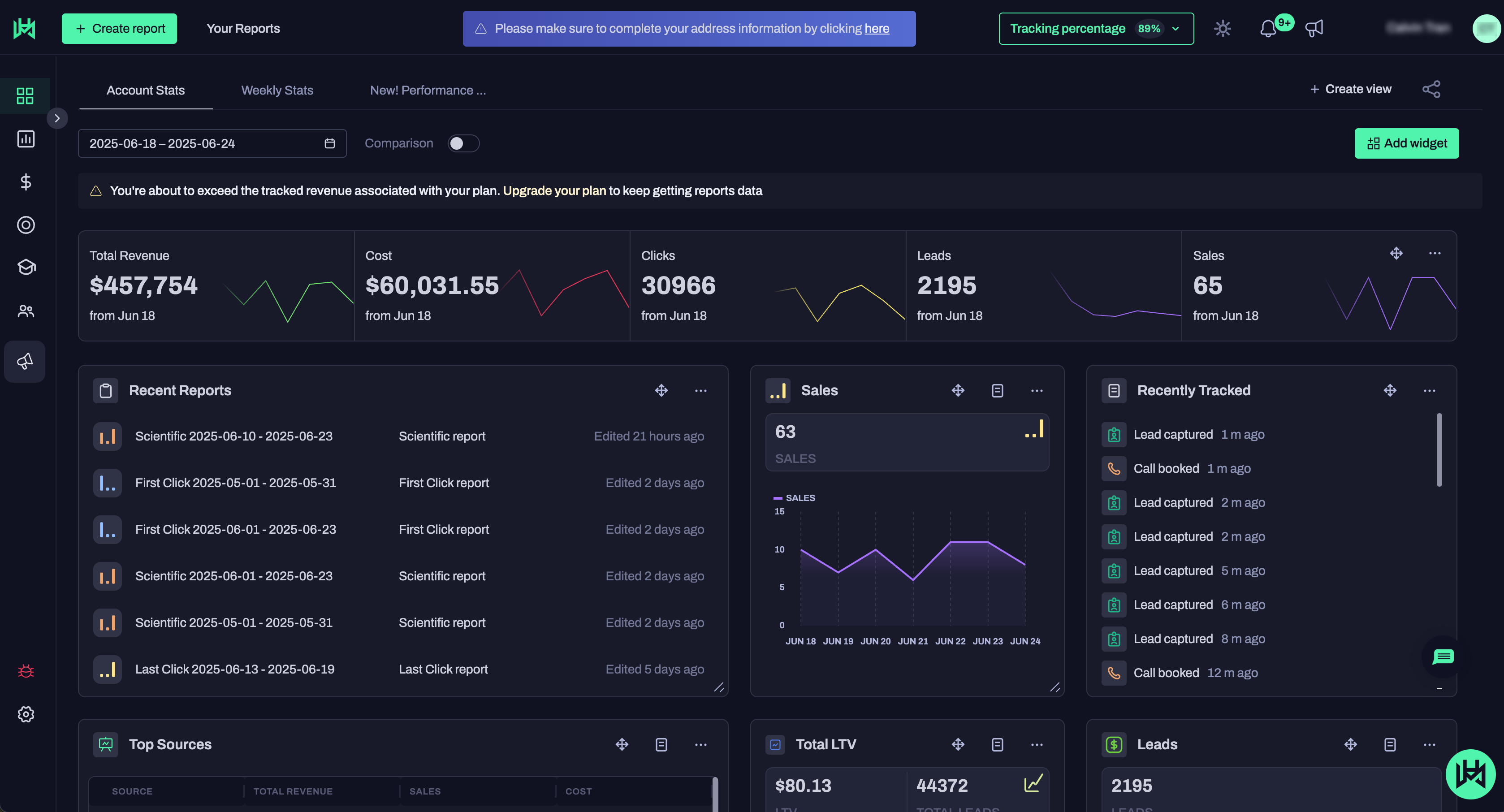Open settings gear in sidebar
Image resolution: width=1504 pixels, height=812 pixels.
[26, 714]
